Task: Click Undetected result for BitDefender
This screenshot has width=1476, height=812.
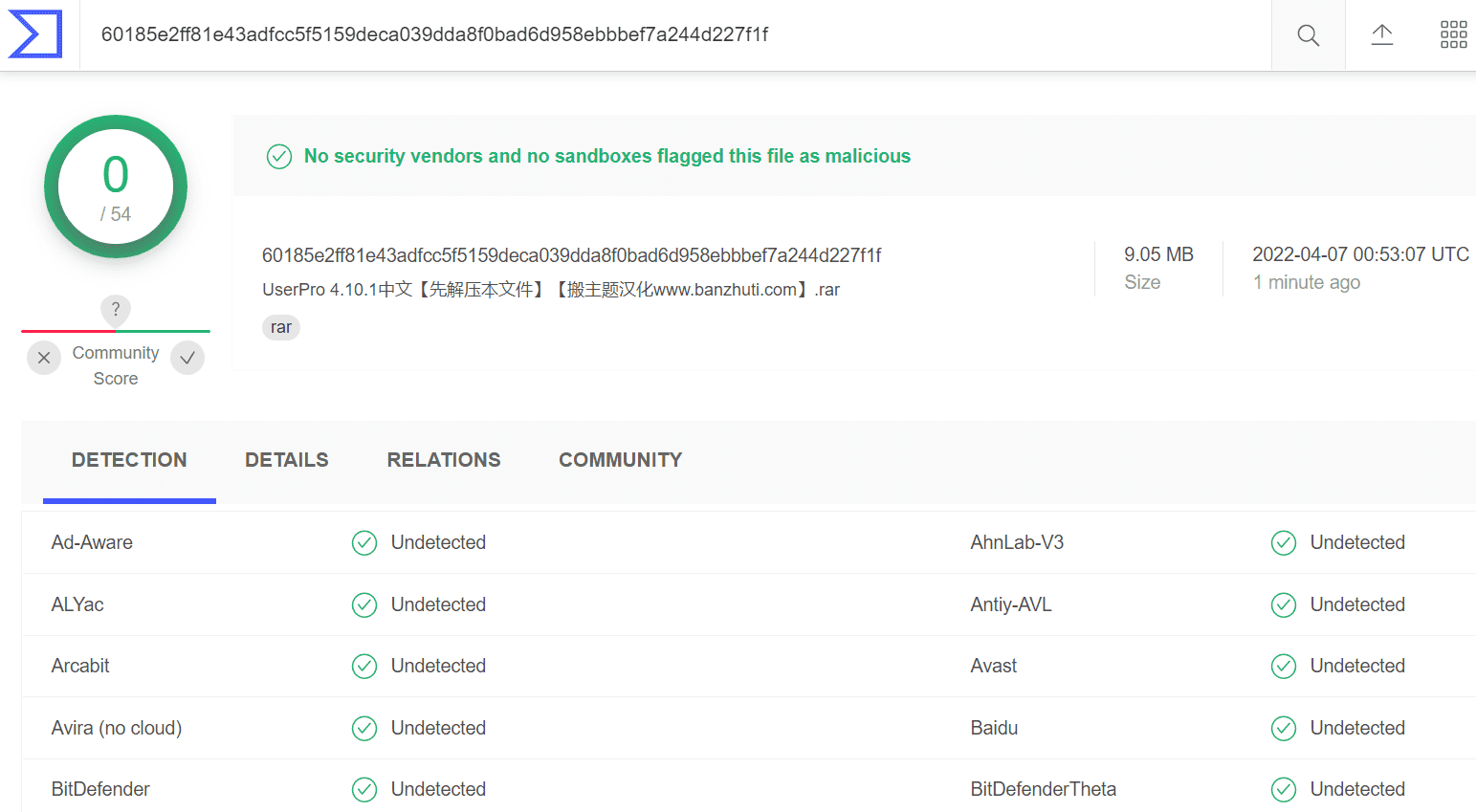Action: pyautogui.click(x=438, y=789)
